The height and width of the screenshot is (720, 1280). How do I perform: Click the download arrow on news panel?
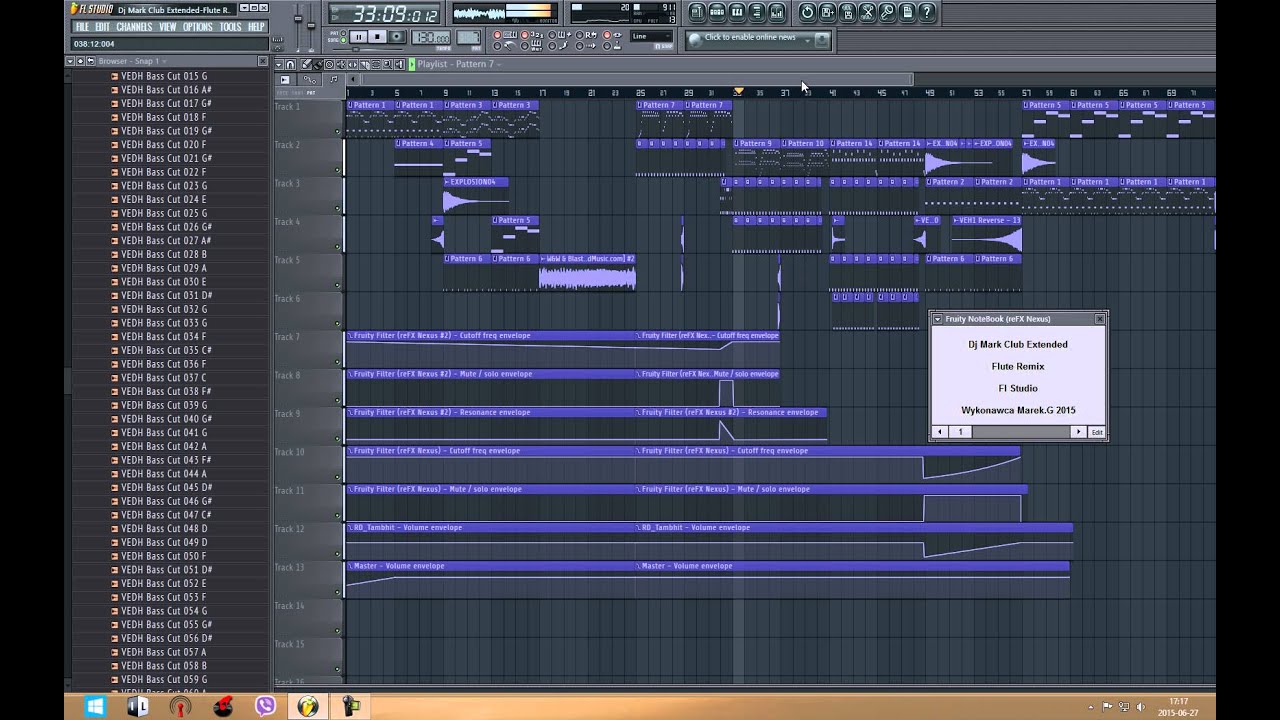click(822, 40)
